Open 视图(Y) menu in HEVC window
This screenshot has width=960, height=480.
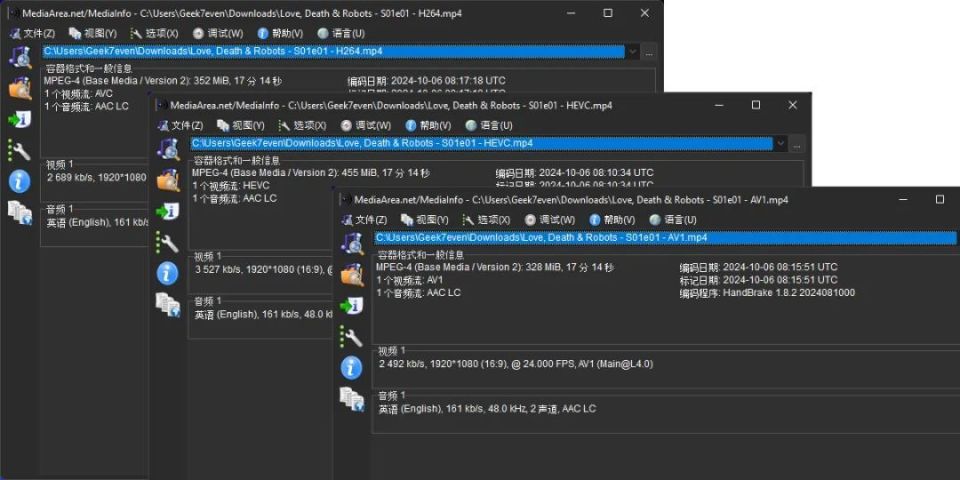[241, 126]
